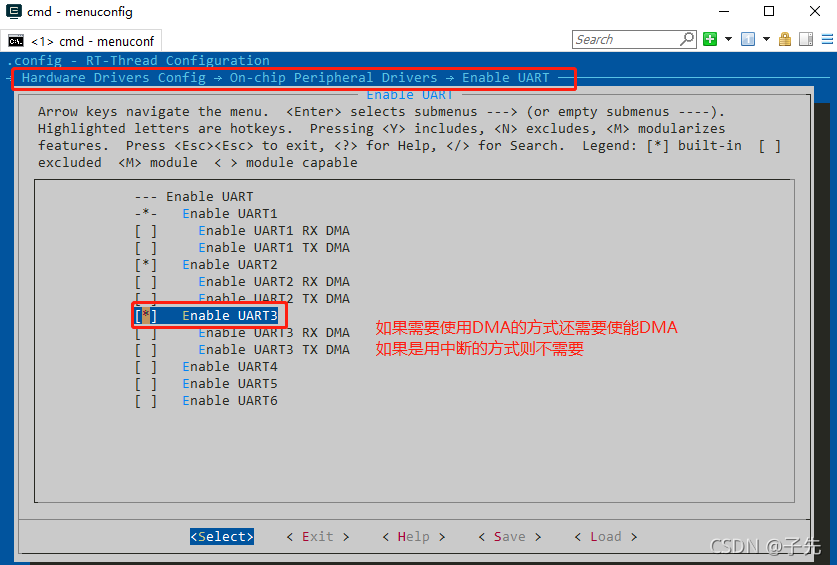Click the active console number icon
837x565 pixels.
click(x=748, y=39)
